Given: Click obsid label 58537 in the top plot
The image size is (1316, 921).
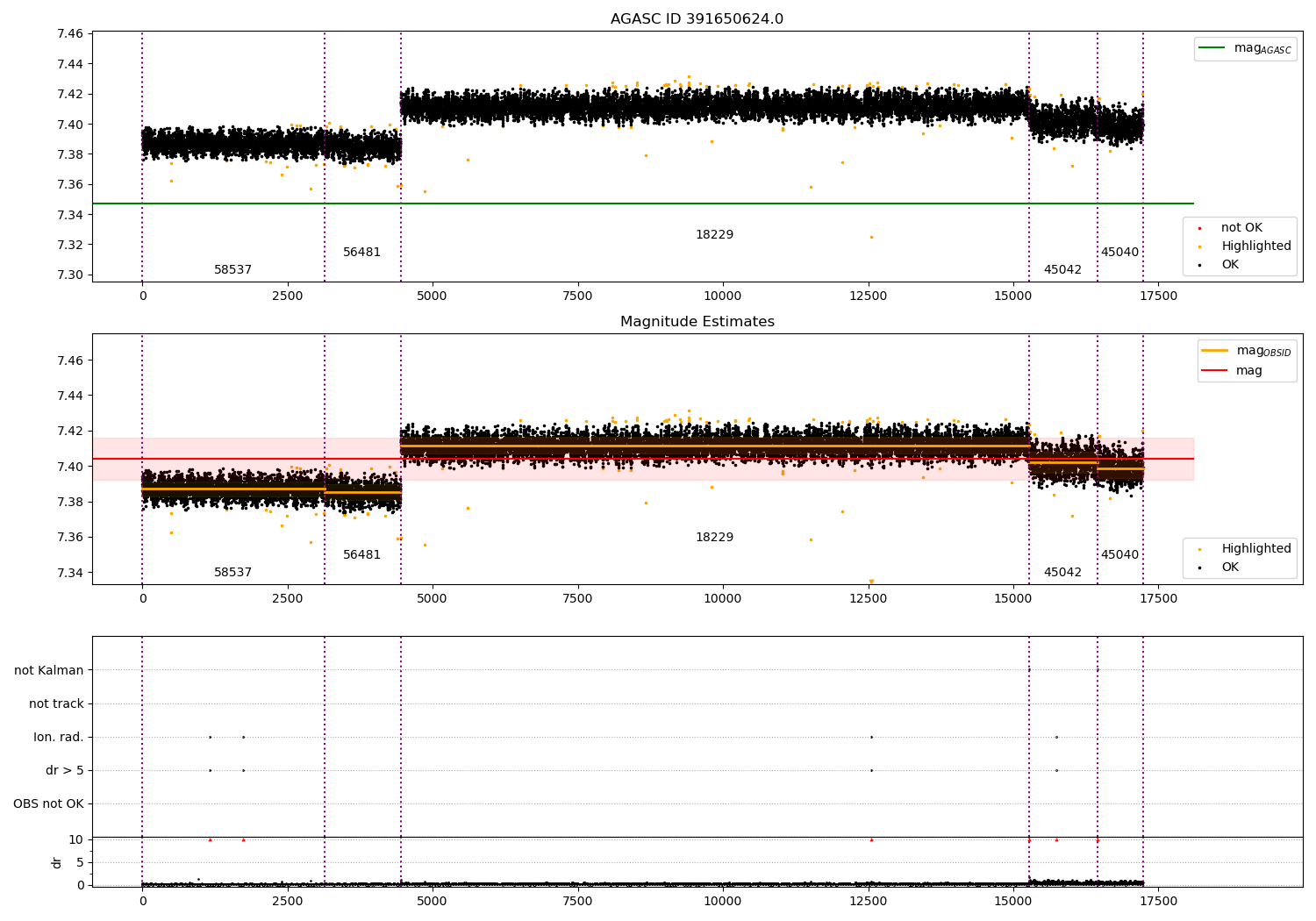Looking at the screenshot, I should tap(232, 270).
